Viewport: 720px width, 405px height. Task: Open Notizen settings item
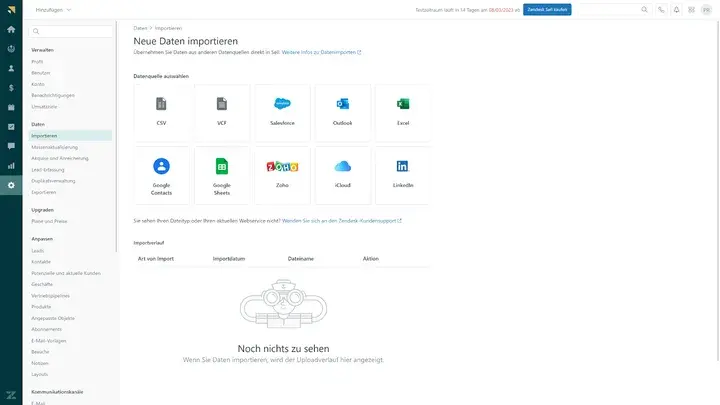[39, 363]
